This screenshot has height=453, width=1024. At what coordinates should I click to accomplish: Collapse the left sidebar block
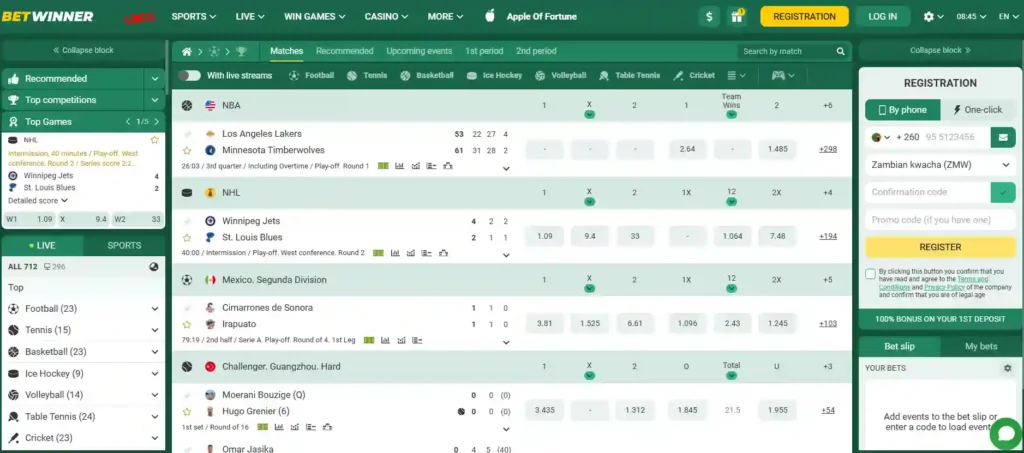[x=83, y=50]
